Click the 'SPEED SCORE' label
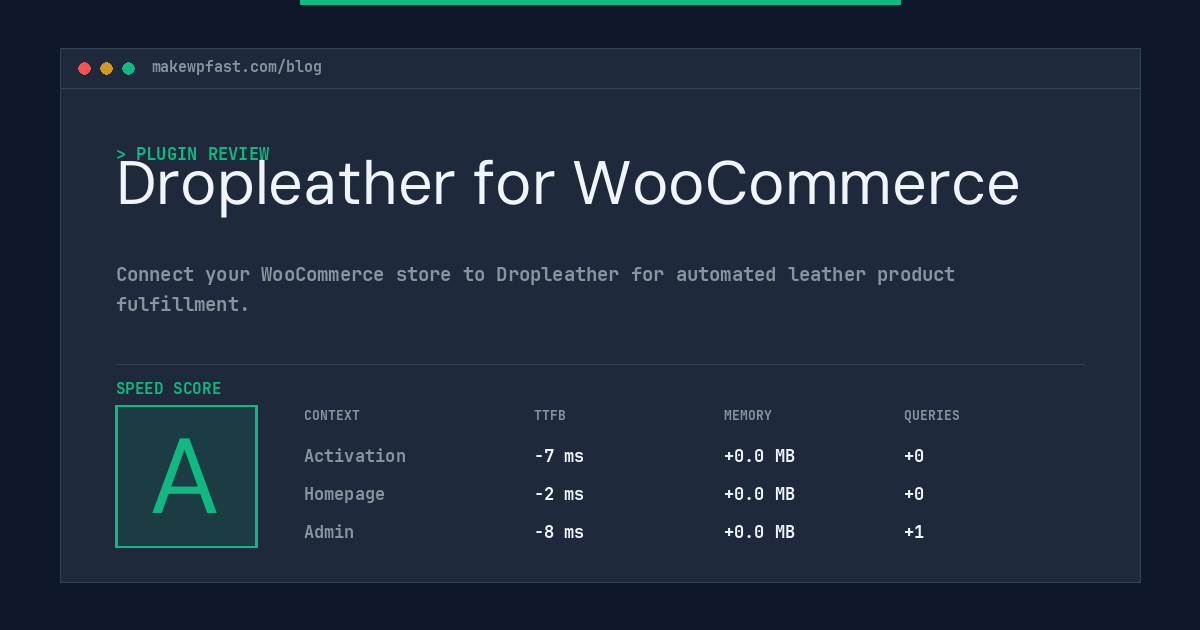This screenshot has width=1200, height=630. pyautogui.click(x=169, y=389)
